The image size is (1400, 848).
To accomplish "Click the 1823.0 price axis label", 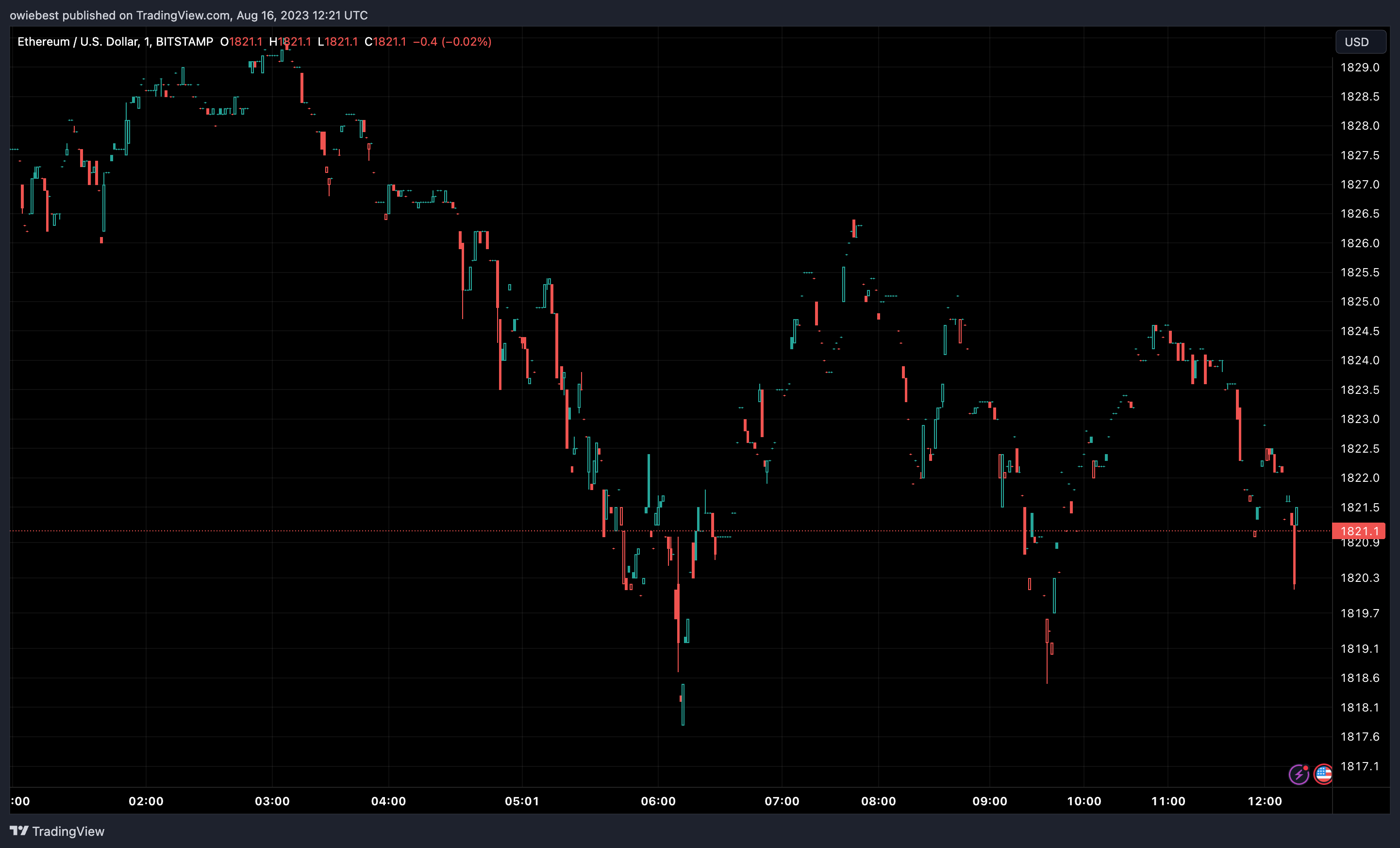I will (x=1360, y=419).
